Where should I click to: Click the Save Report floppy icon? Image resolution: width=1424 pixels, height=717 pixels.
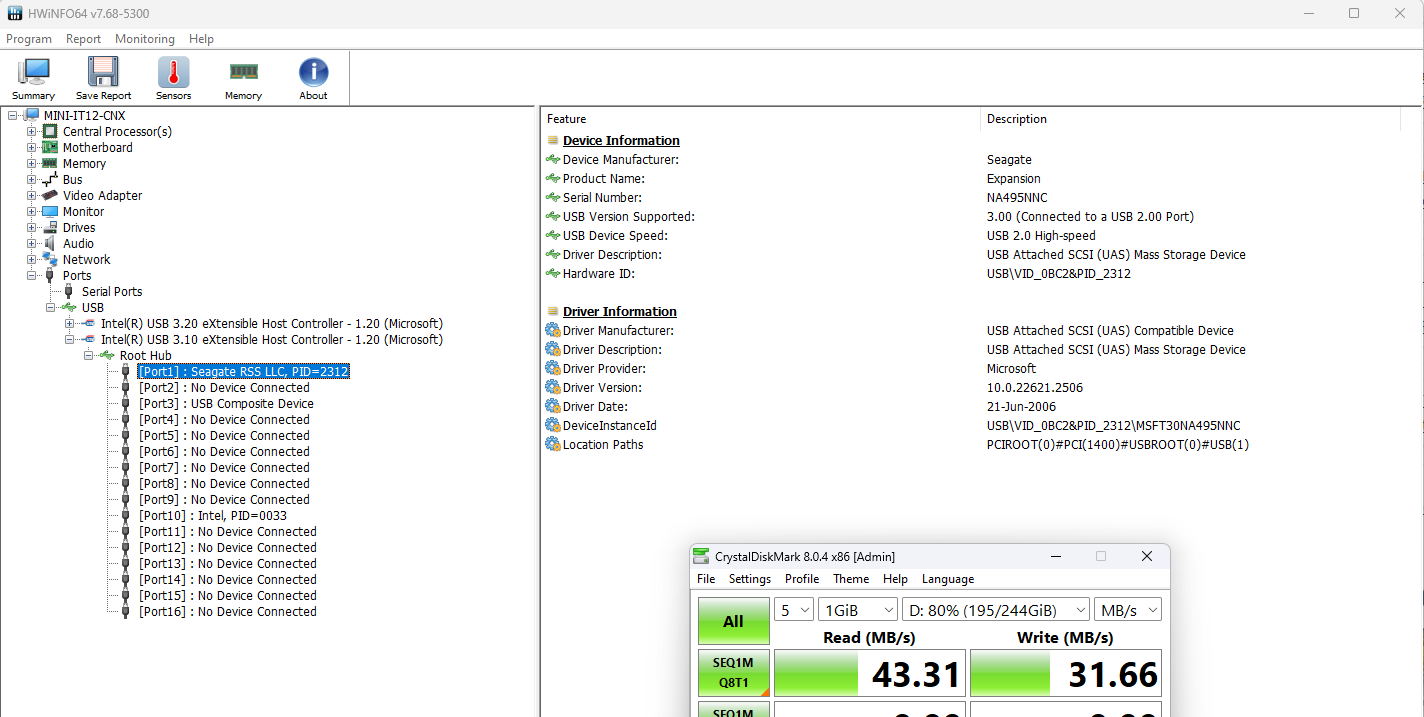point(103,72)
